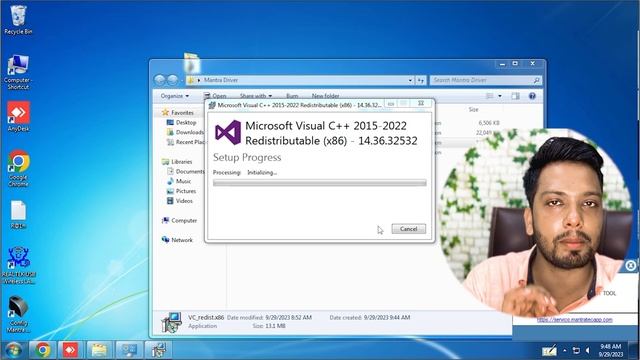640x360 pixels.
Task: Open the Share with dropdown menu
Action: tap(256, 96)
